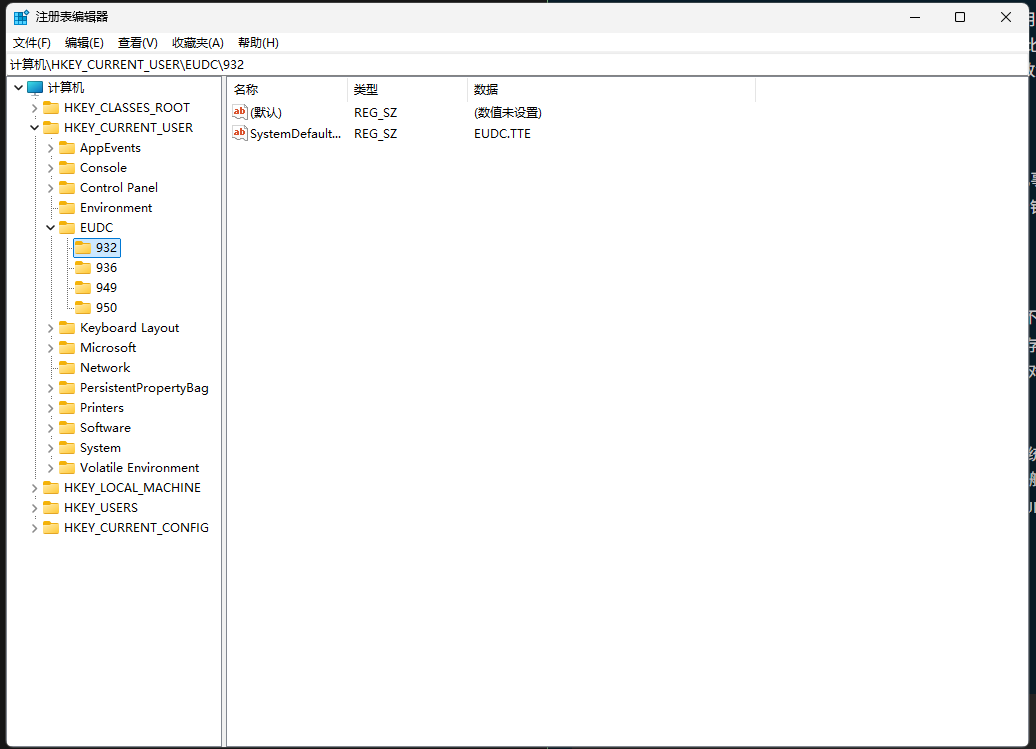Expand the HKEY_USERS node
The image size is (1036, 749).
[34, 508]
